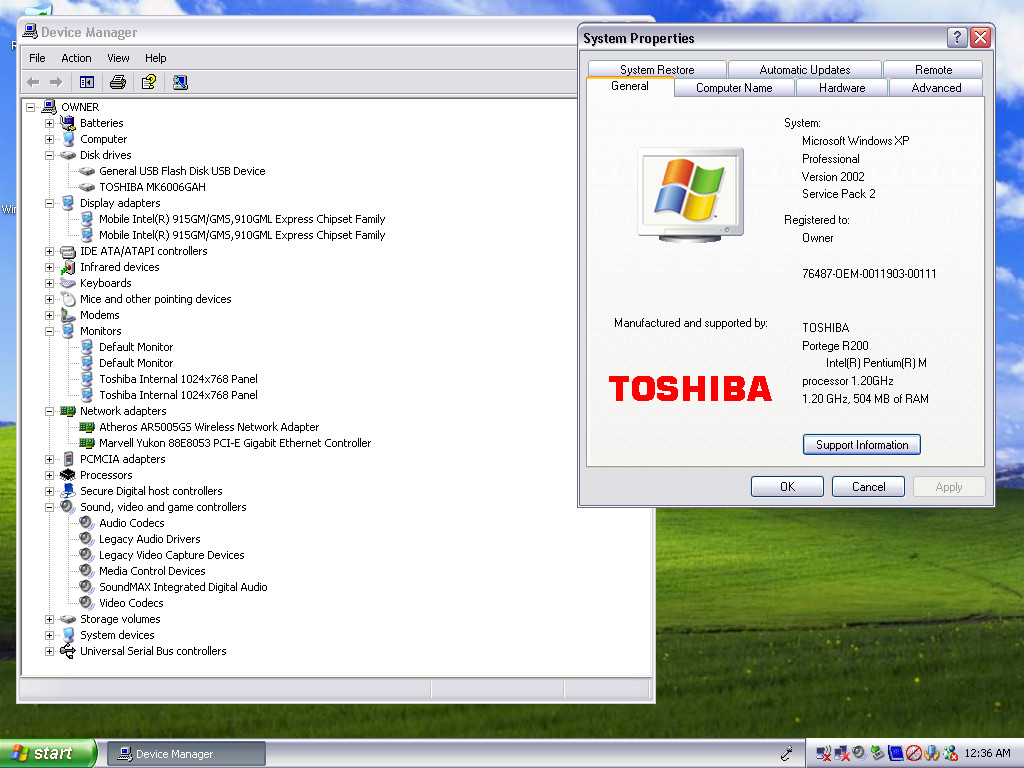Collapse the Disk drives node
Image resolution: width=1024 pixels, height=768 pixels.
click(49, 155)
